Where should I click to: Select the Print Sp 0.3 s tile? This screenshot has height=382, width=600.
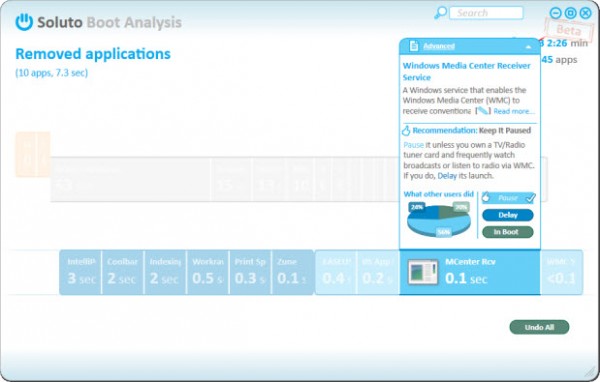[250, 272]
